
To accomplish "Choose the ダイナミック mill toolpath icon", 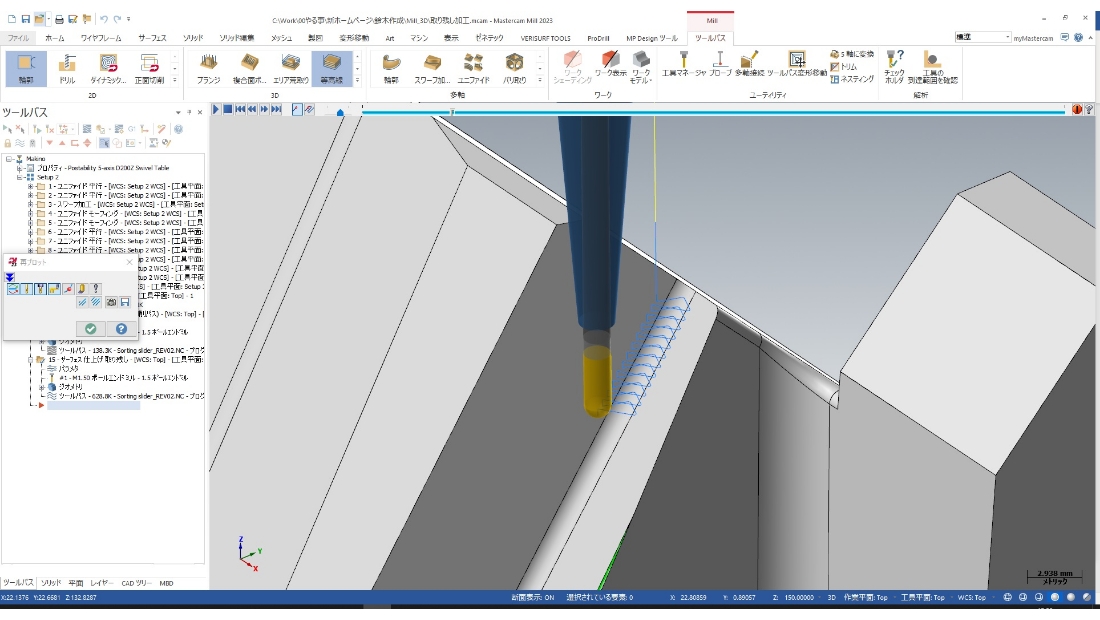I will tap(108, 69).
